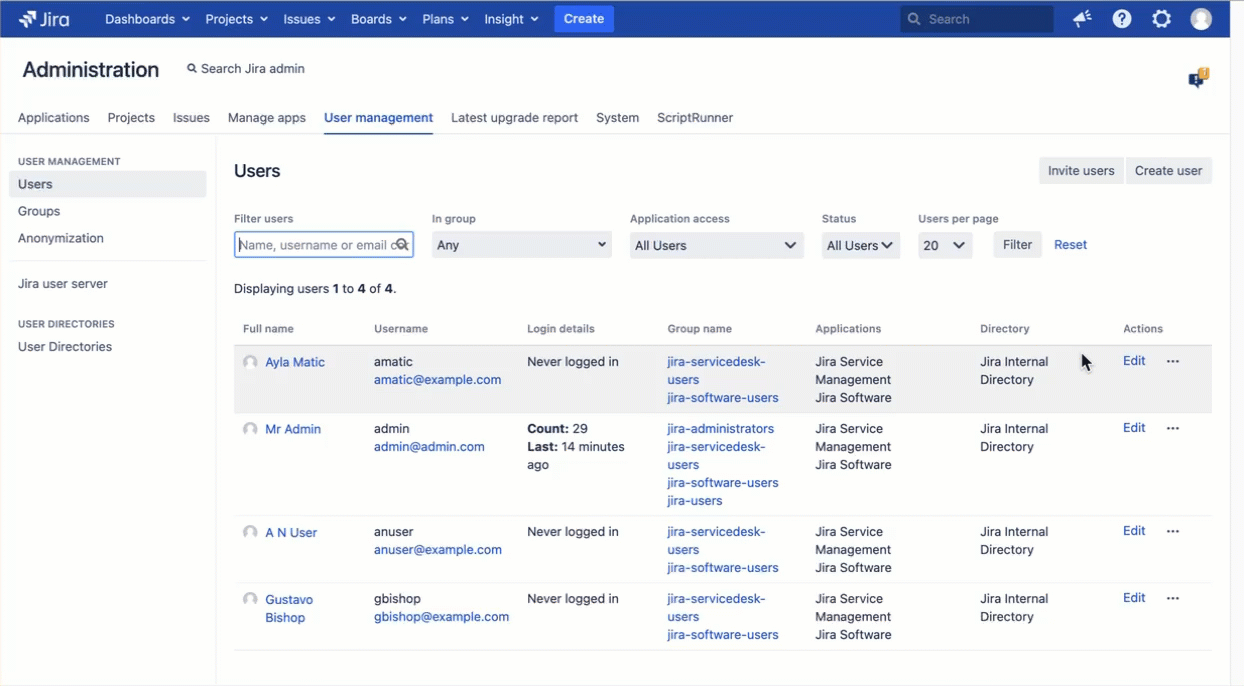Image resolution: width=1244 pixels, height=686 pixels.
Task: Switch to the System tab
Action: (617, 118)
